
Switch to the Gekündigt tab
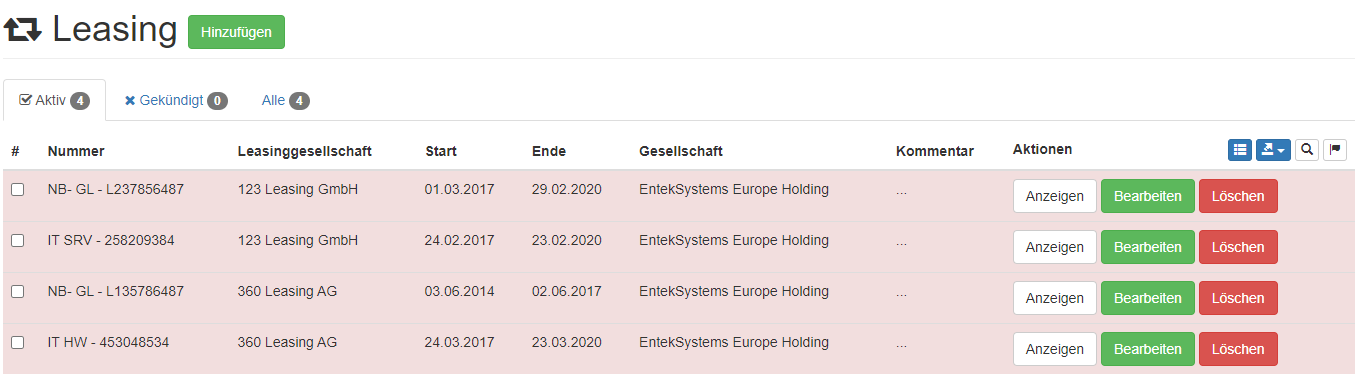click(x=176, y=101)
